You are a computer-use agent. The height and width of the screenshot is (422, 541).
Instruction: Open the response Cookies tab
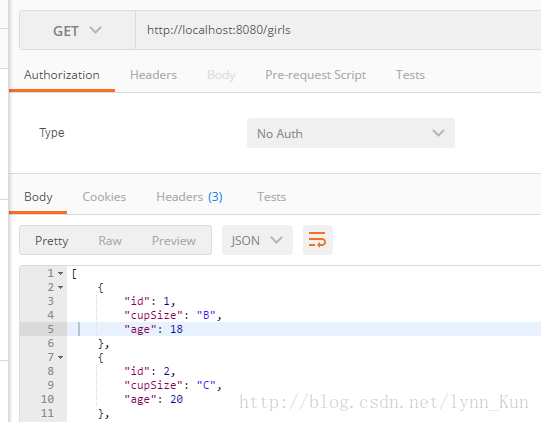(x=104, y=197)
